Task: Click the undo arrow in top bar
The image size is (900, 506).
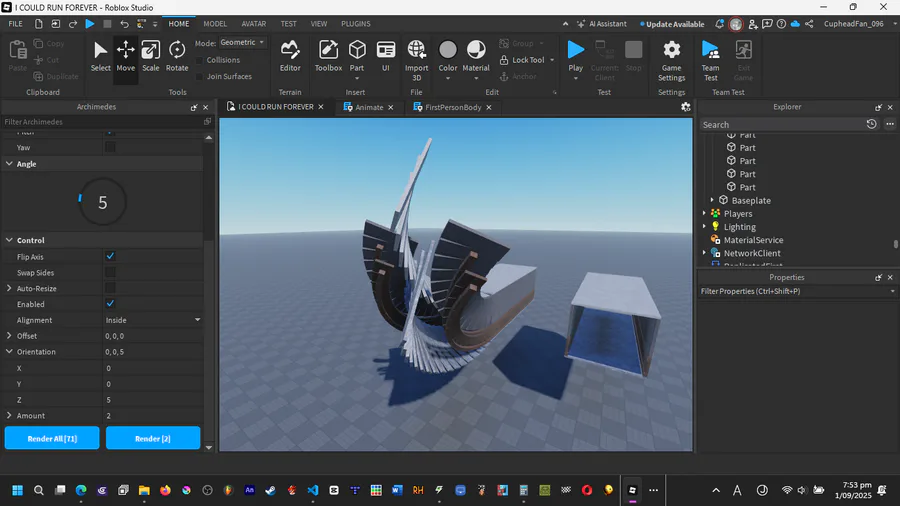Action: coord(125,24)
